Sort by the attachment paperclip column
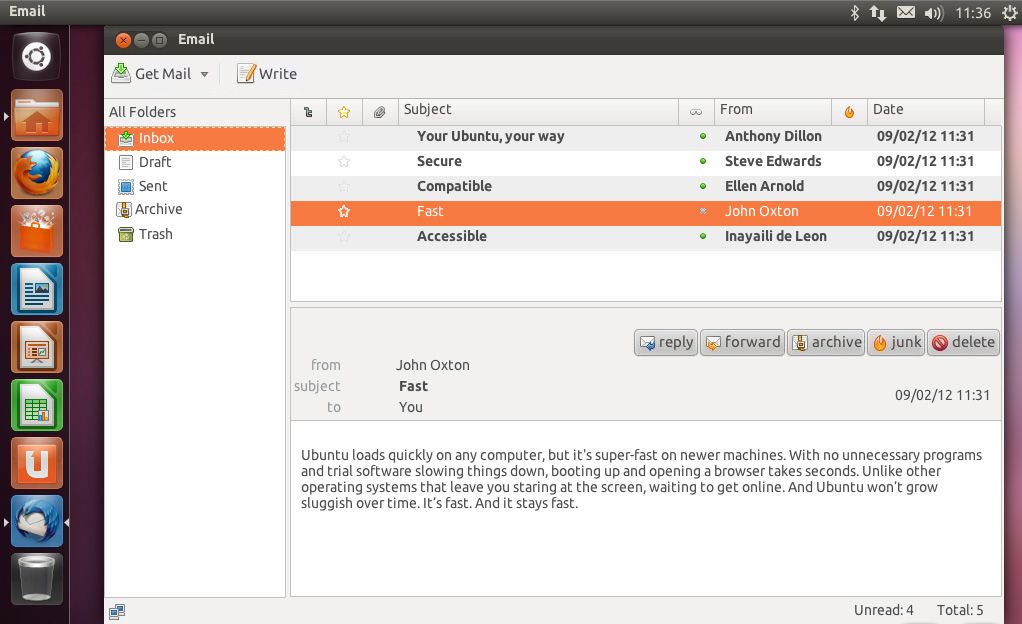This screenshot has height=624, width=1022. click(380, 112)
